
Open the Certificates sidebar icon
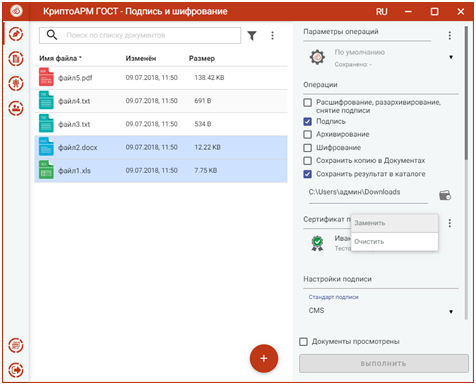point(16,83)
